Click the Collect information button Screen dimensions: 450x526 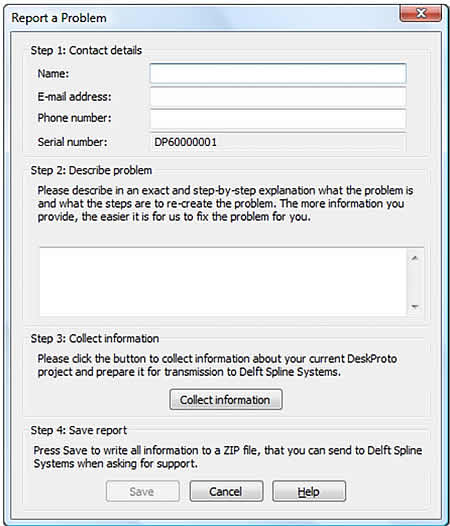(226, 400)
